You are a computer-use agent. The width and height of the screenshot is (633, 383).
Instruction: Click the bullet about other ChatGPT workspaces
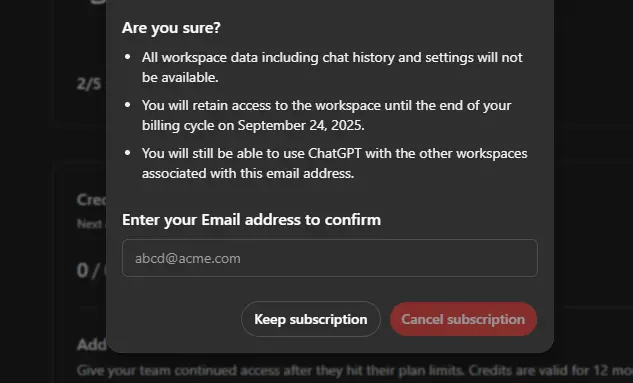(335, 163)
